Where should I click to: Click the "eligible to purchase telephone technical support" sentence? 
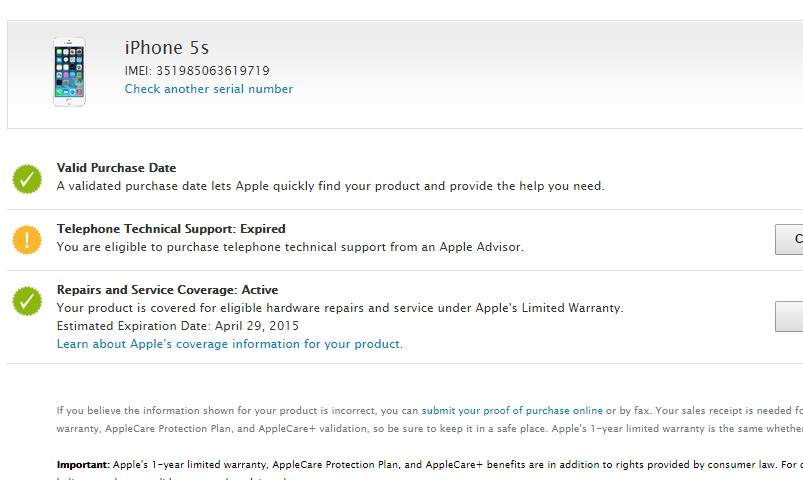point(289,247)
